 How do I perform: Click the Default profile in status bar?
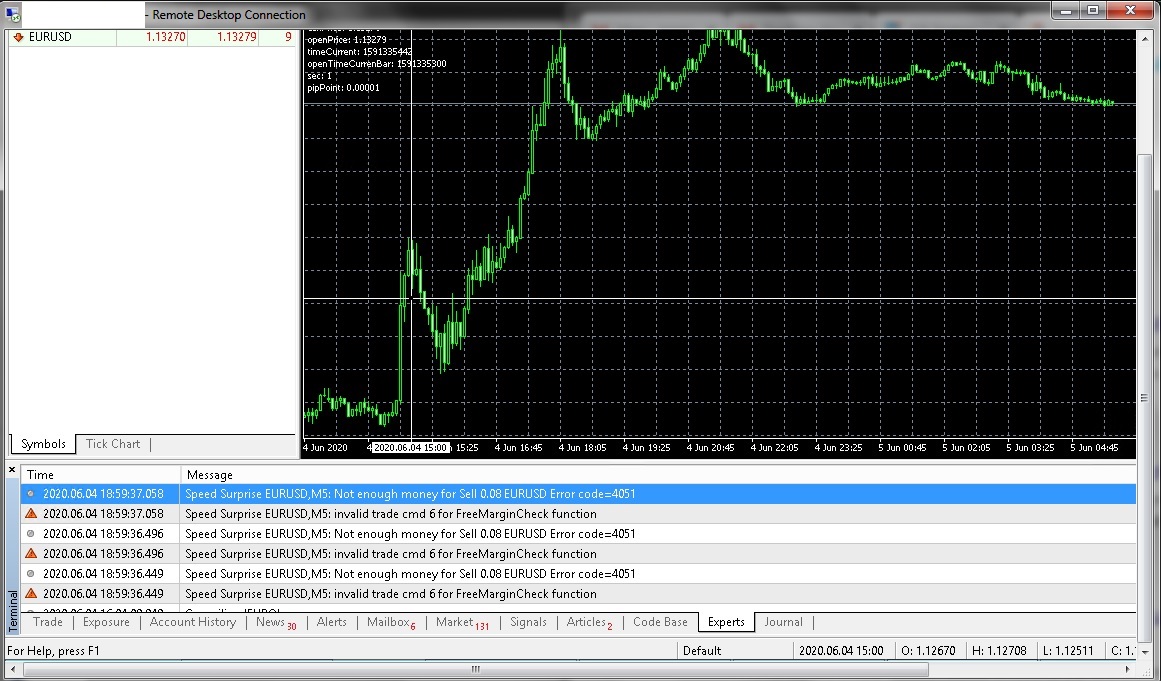coord(702,651)
